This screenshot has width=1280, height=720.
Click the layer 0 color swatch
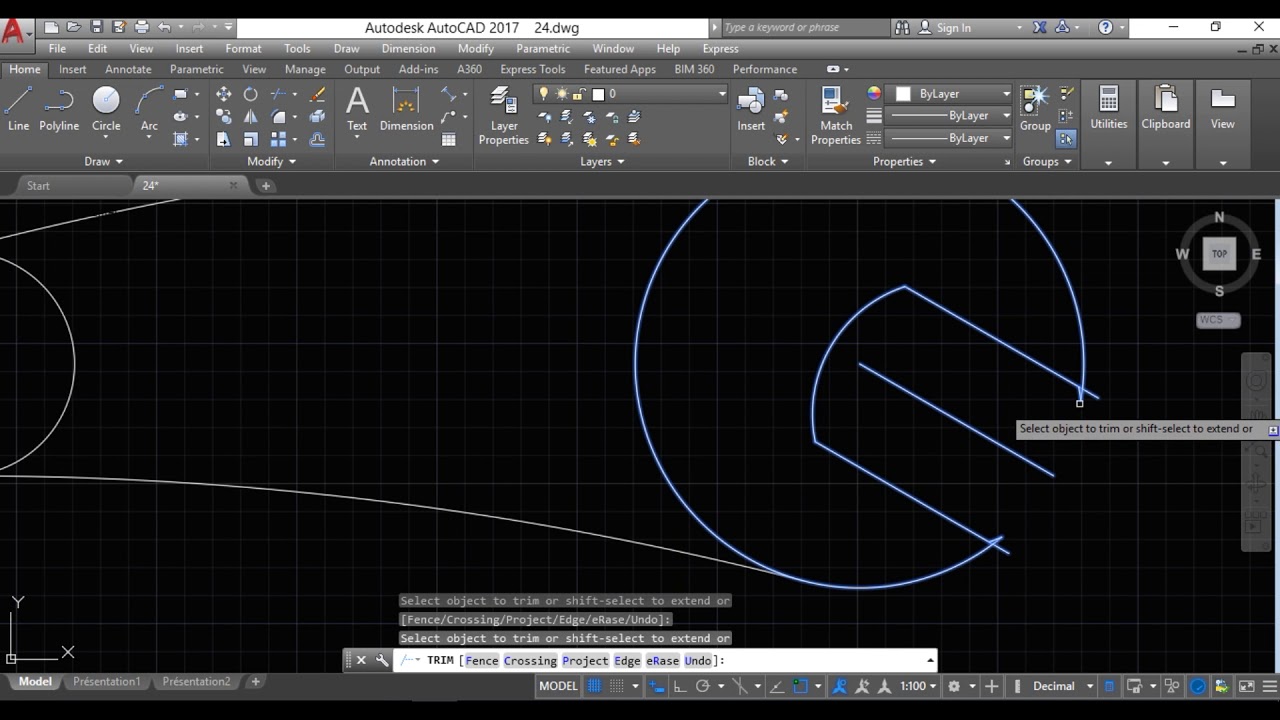(x=598, y=94)
